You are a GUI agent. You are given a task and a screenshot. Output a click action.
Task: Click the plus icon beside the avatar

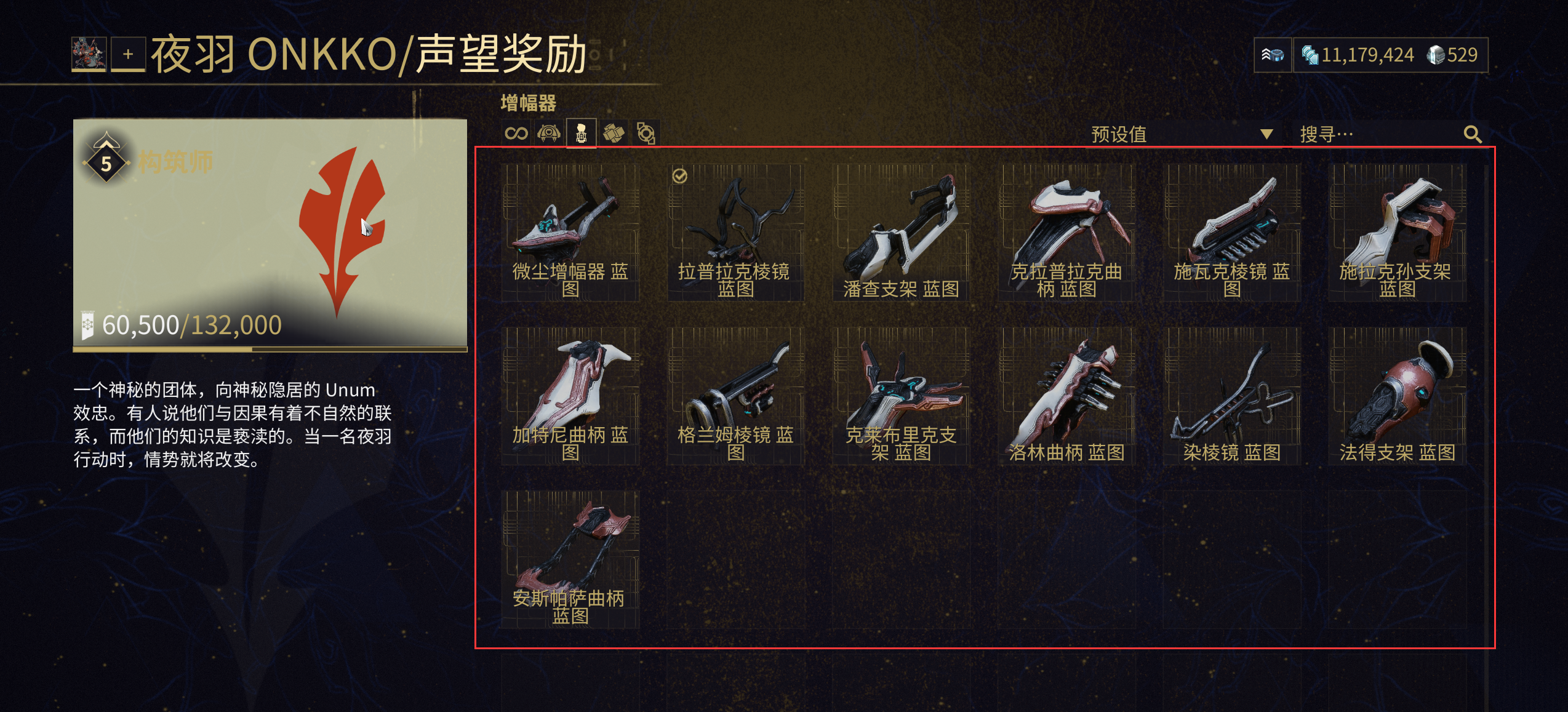128,54
